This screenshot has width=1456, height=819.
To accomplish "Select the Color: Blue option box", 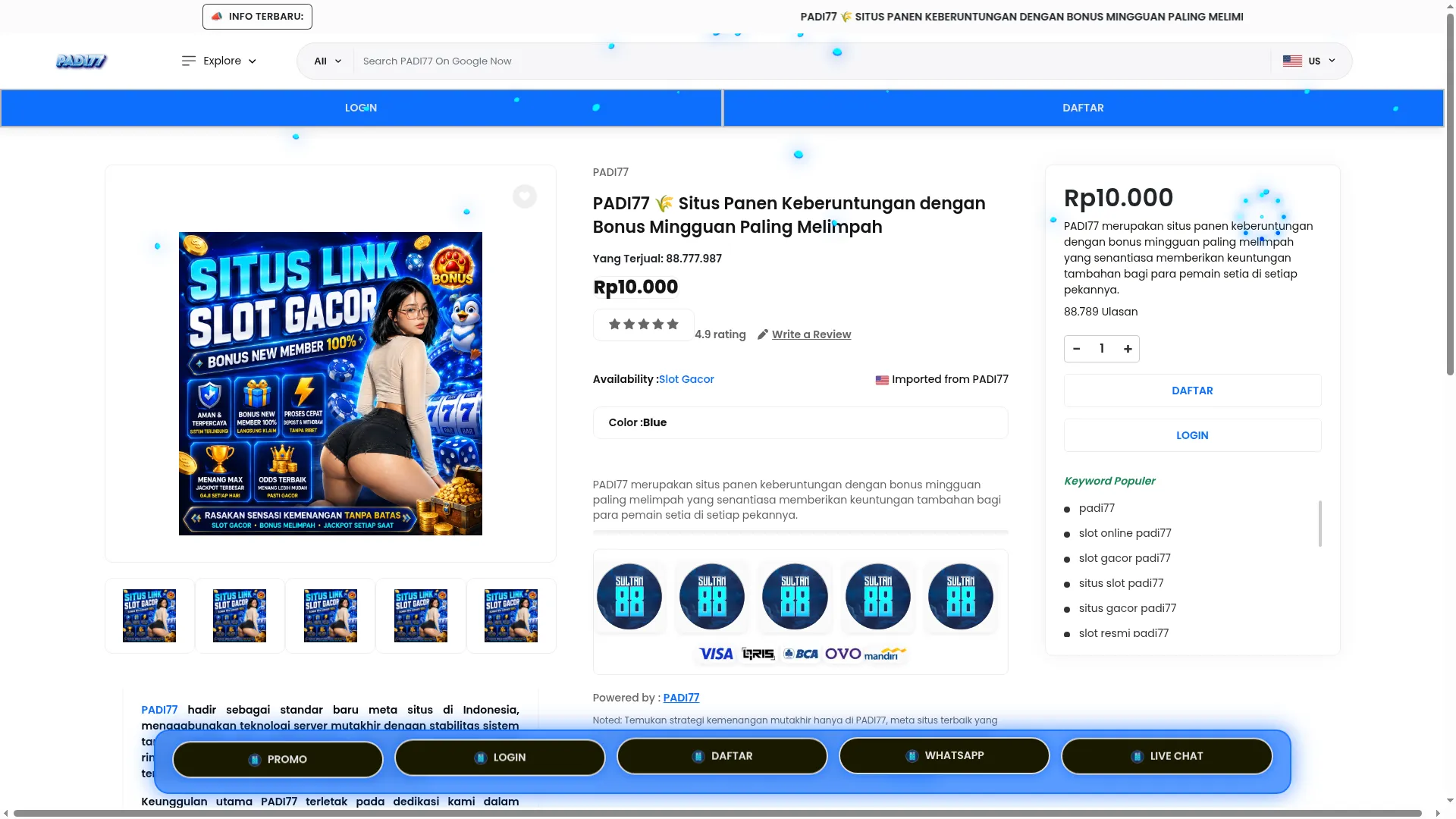I will 800,422.
